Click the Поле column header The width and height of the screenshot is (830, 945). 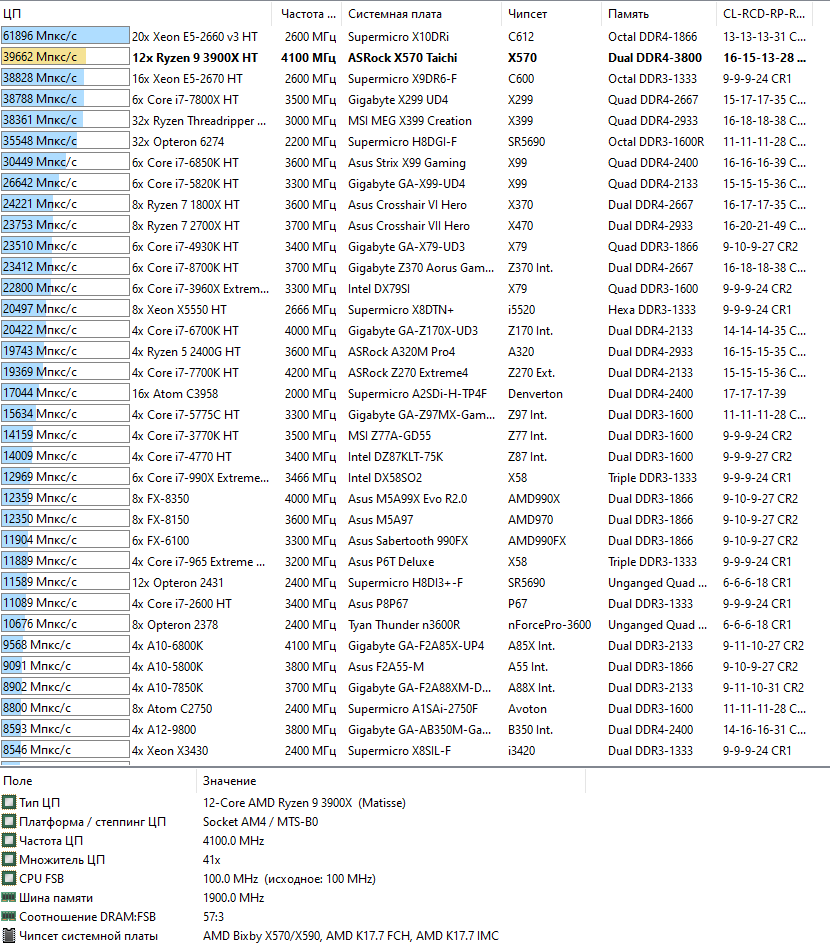point(98,780)
